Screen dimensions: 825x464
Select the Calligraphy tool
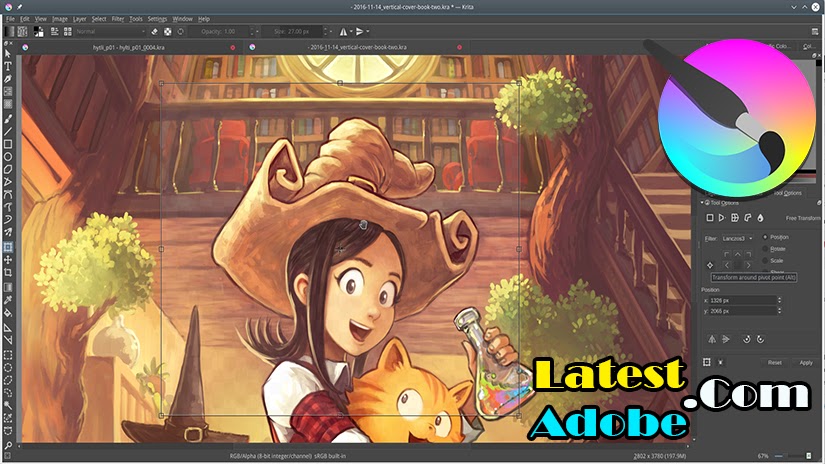pos(8,79)
